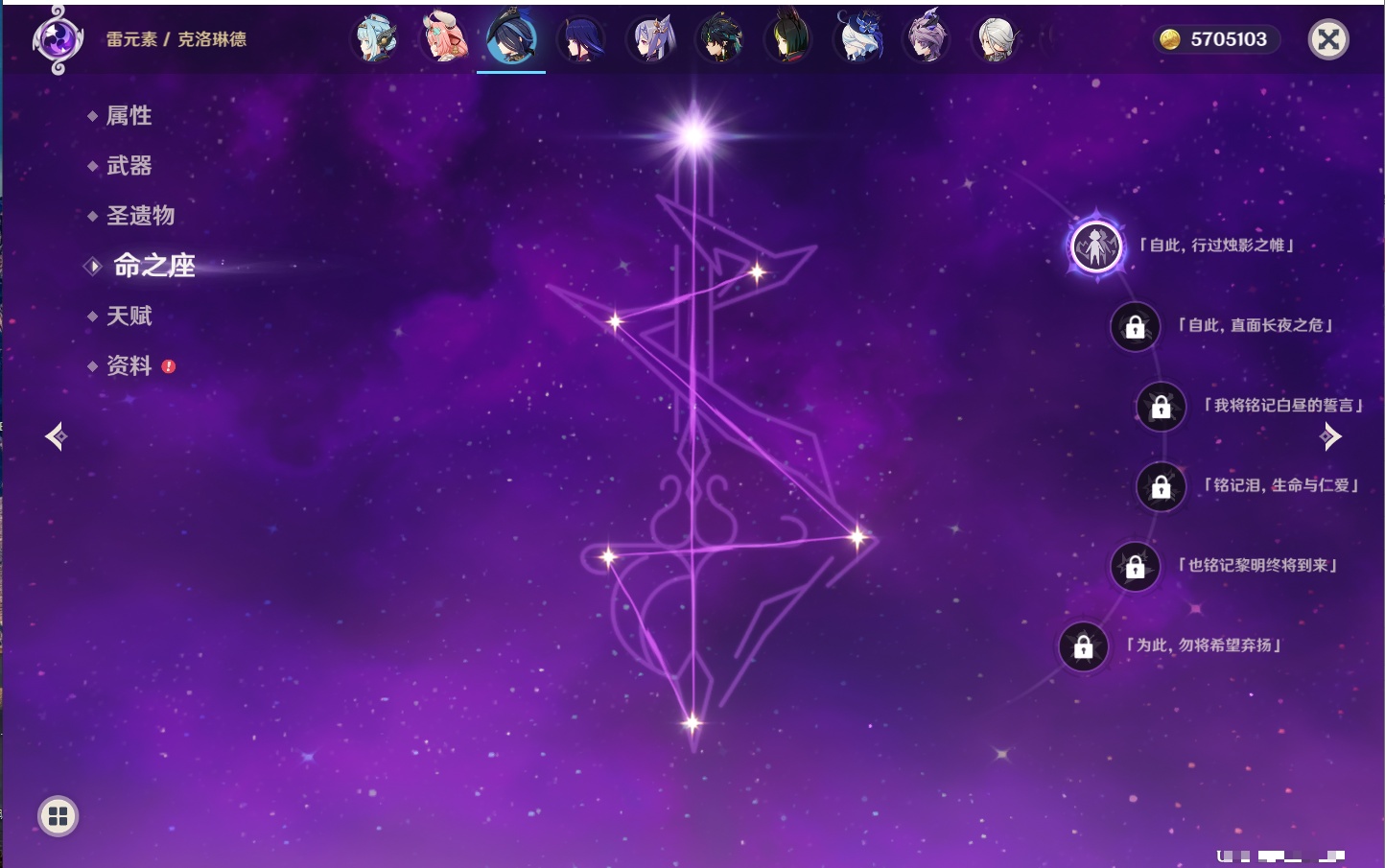Click the Mora balance 5705103 display

click(1216, 39)
